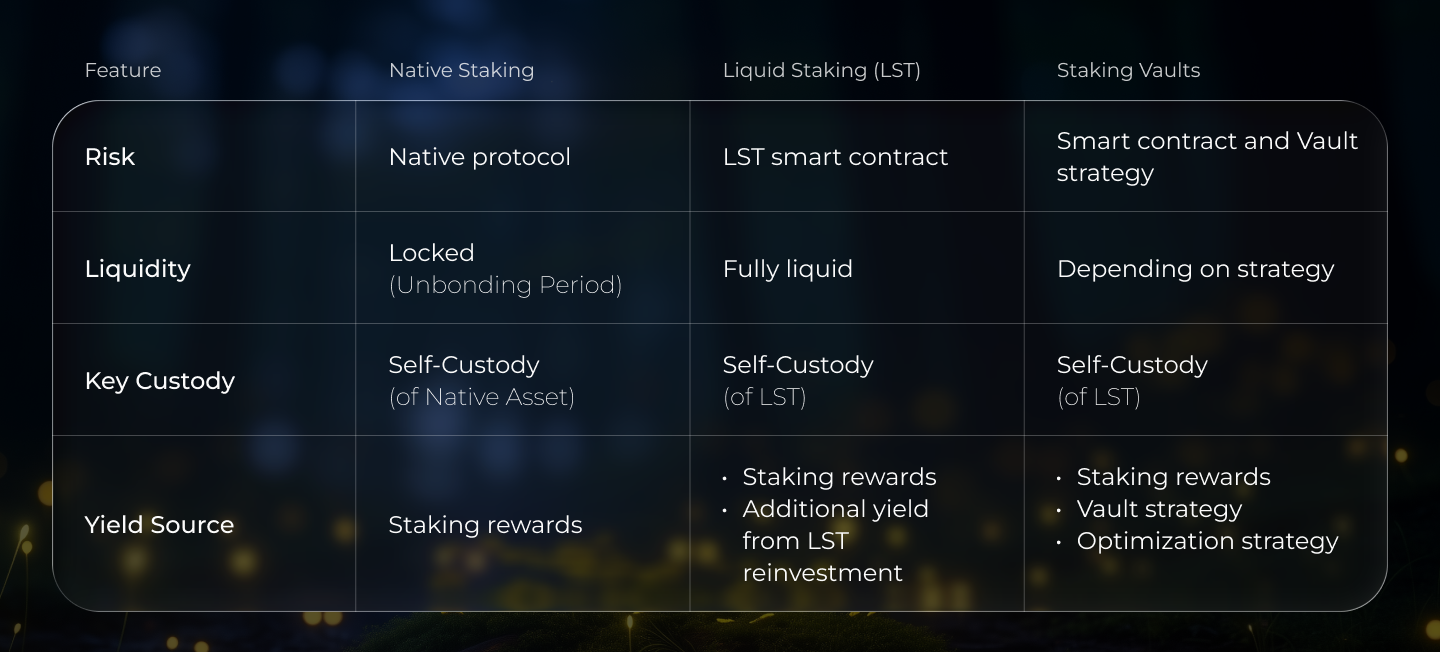The width and height of the screenshot is (1440, 652).
Task: Click "Additional yield from LST reinvestment" bullet
Action: [835, 541]
